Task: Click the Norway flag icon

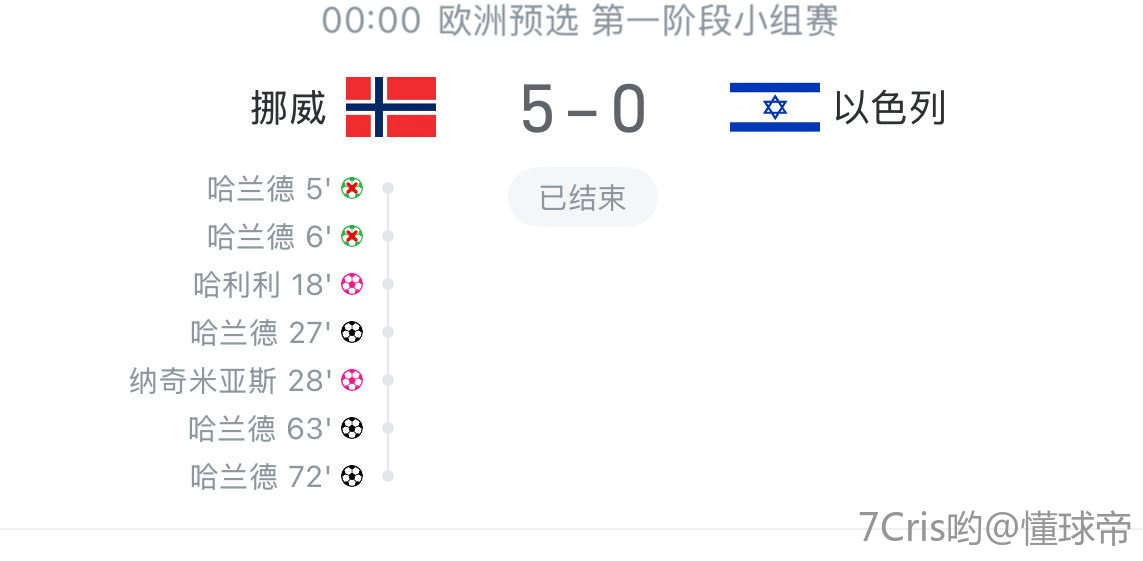Action: point(391,107)
